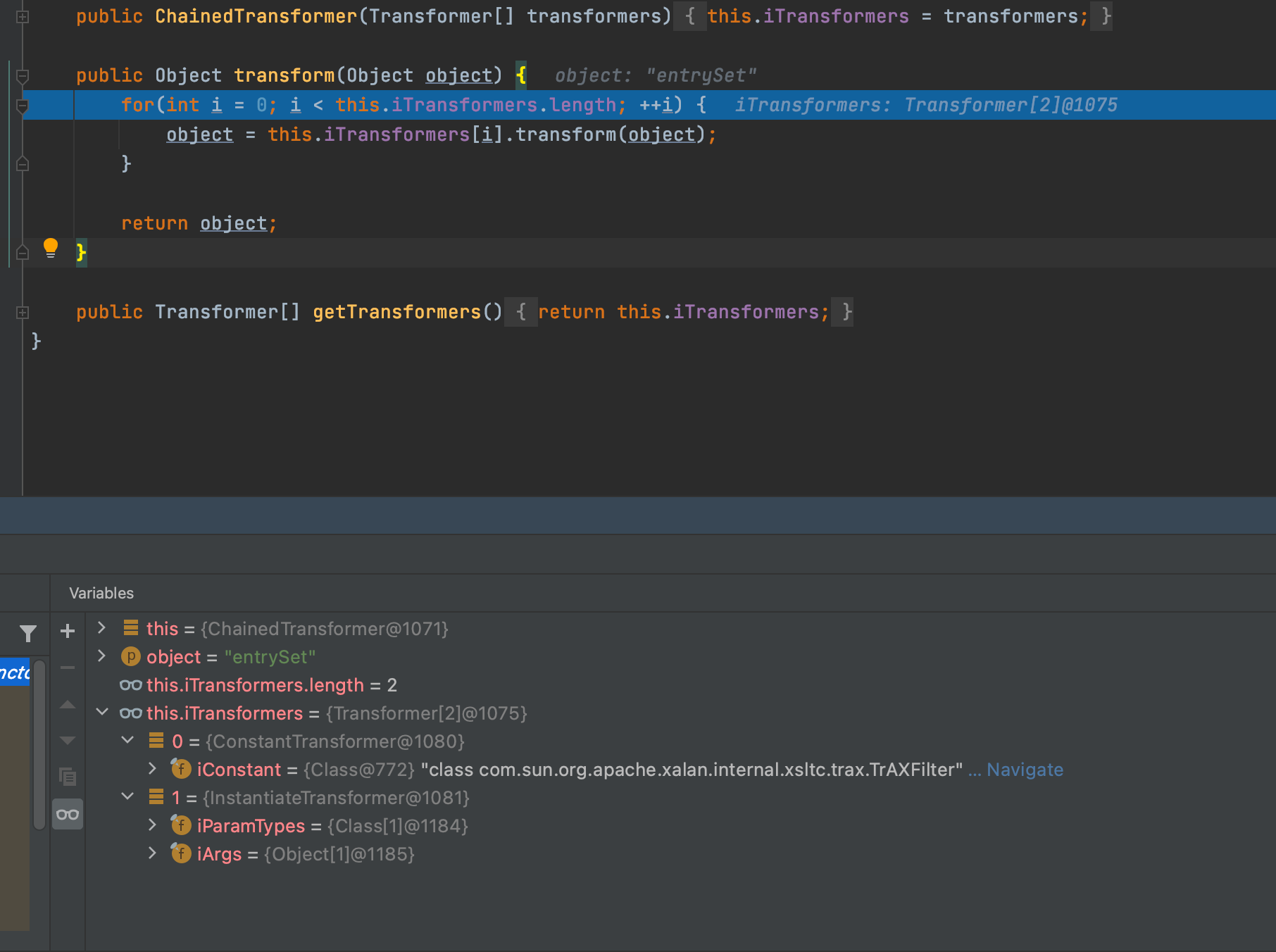Image resolution: width=1276 pixels, height=952 pixels.
Task: Click the watch glasses icon for this.iTransformers
Action: [131, 713]
